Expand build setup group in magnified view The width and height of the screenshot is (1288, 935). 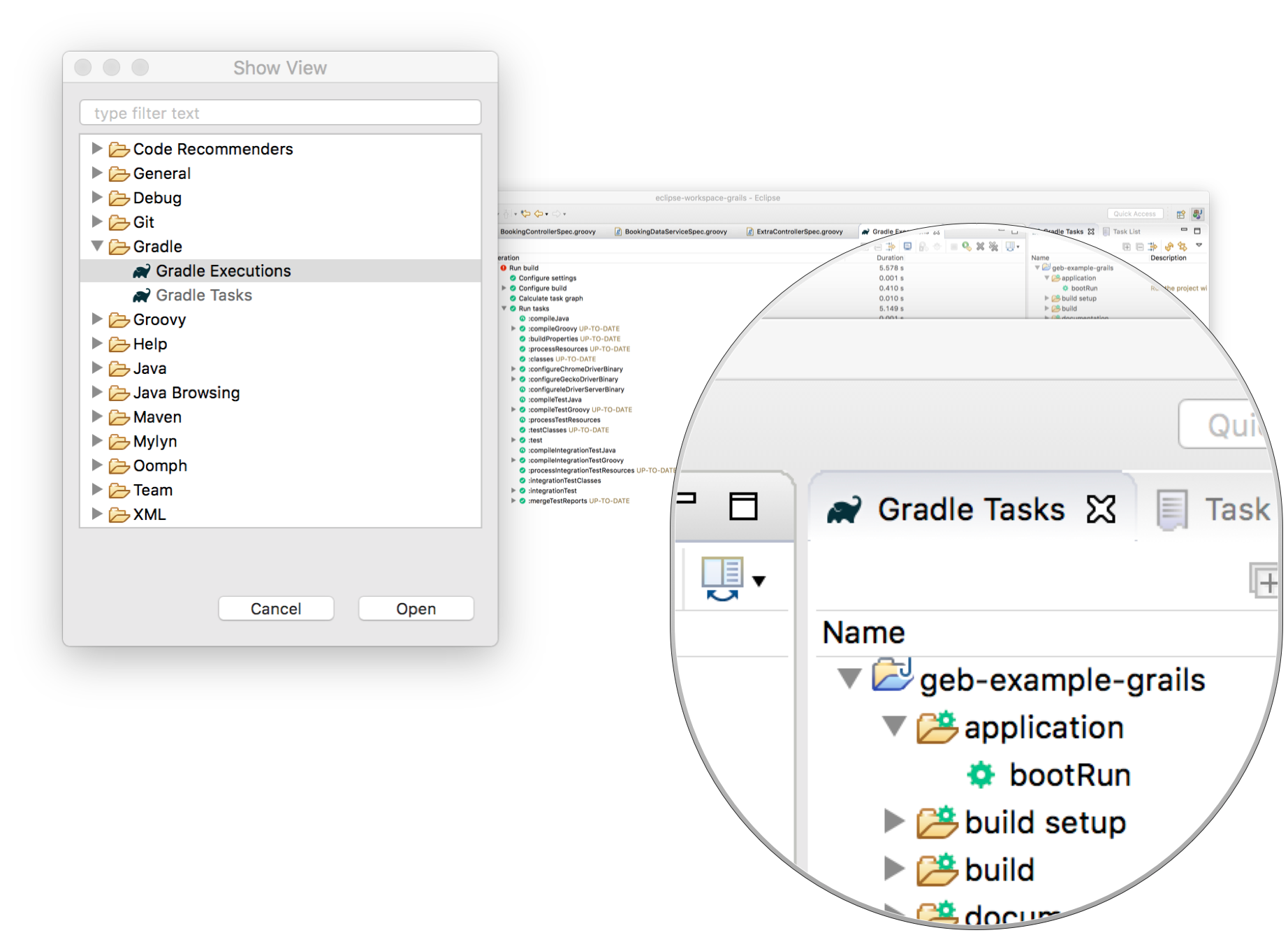pos(894,821)
